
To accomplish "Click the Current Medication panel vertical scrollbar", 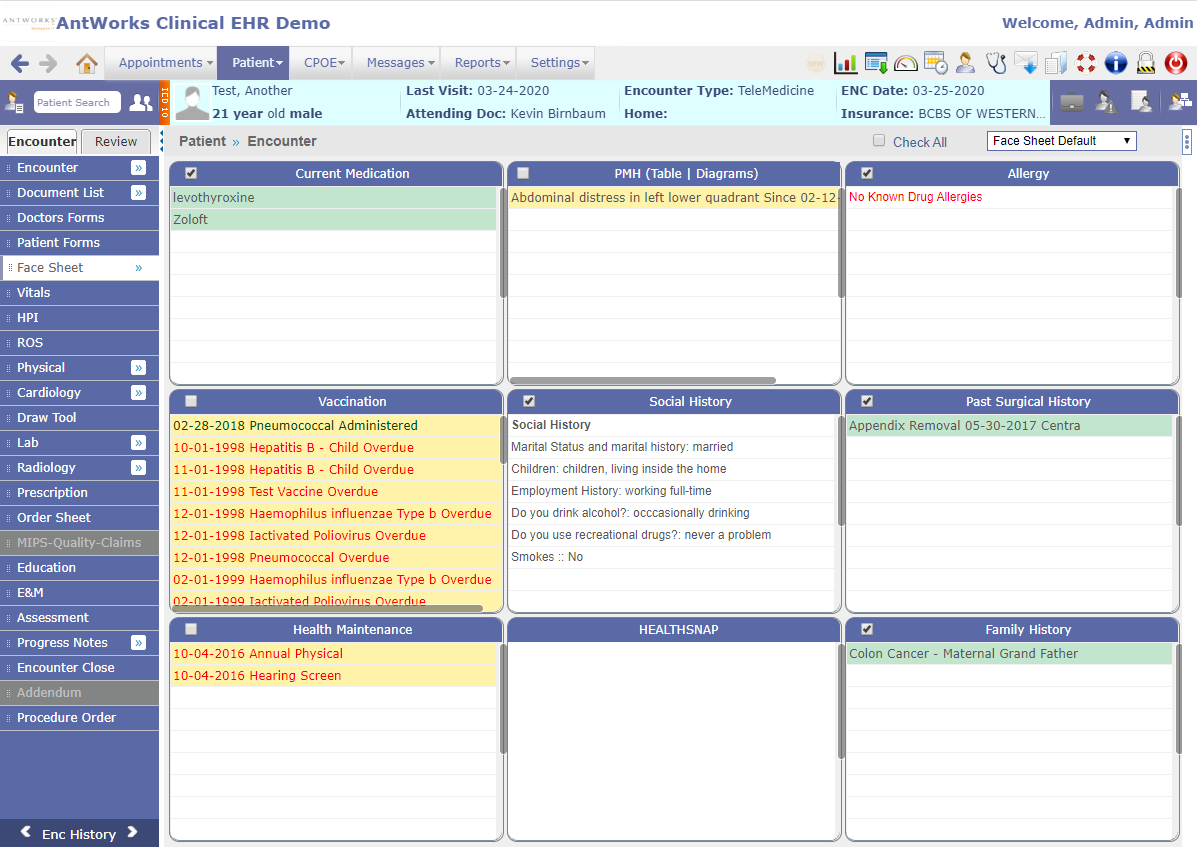I will [503, 243].
